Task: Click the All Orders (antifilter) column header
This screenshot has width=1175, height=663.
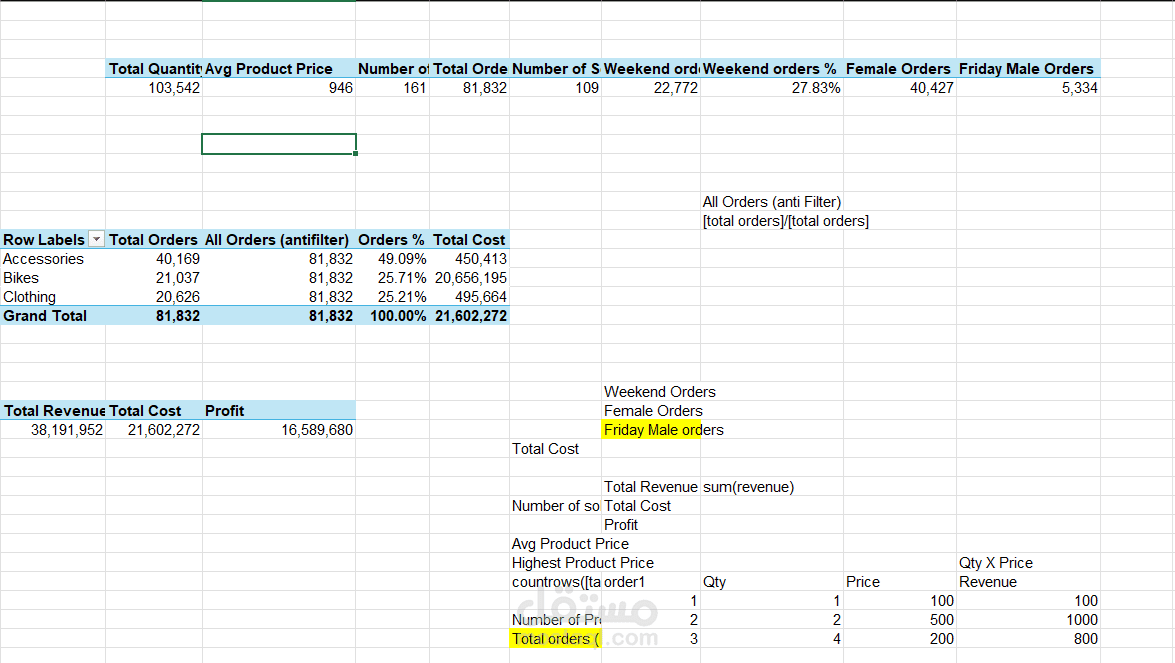Action: pos(279,240)
